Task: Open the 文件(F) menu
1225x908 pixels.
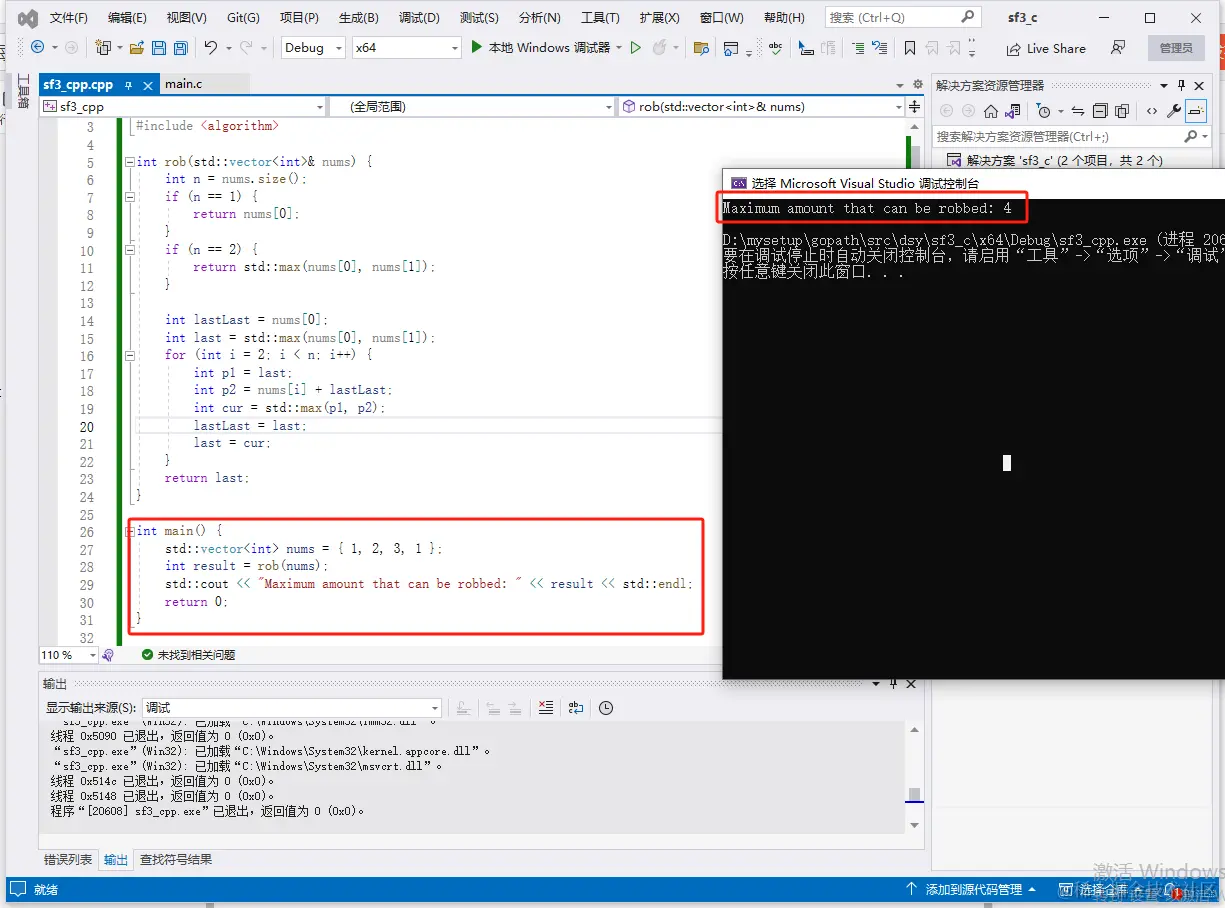Action: click(x=69, y=18)
